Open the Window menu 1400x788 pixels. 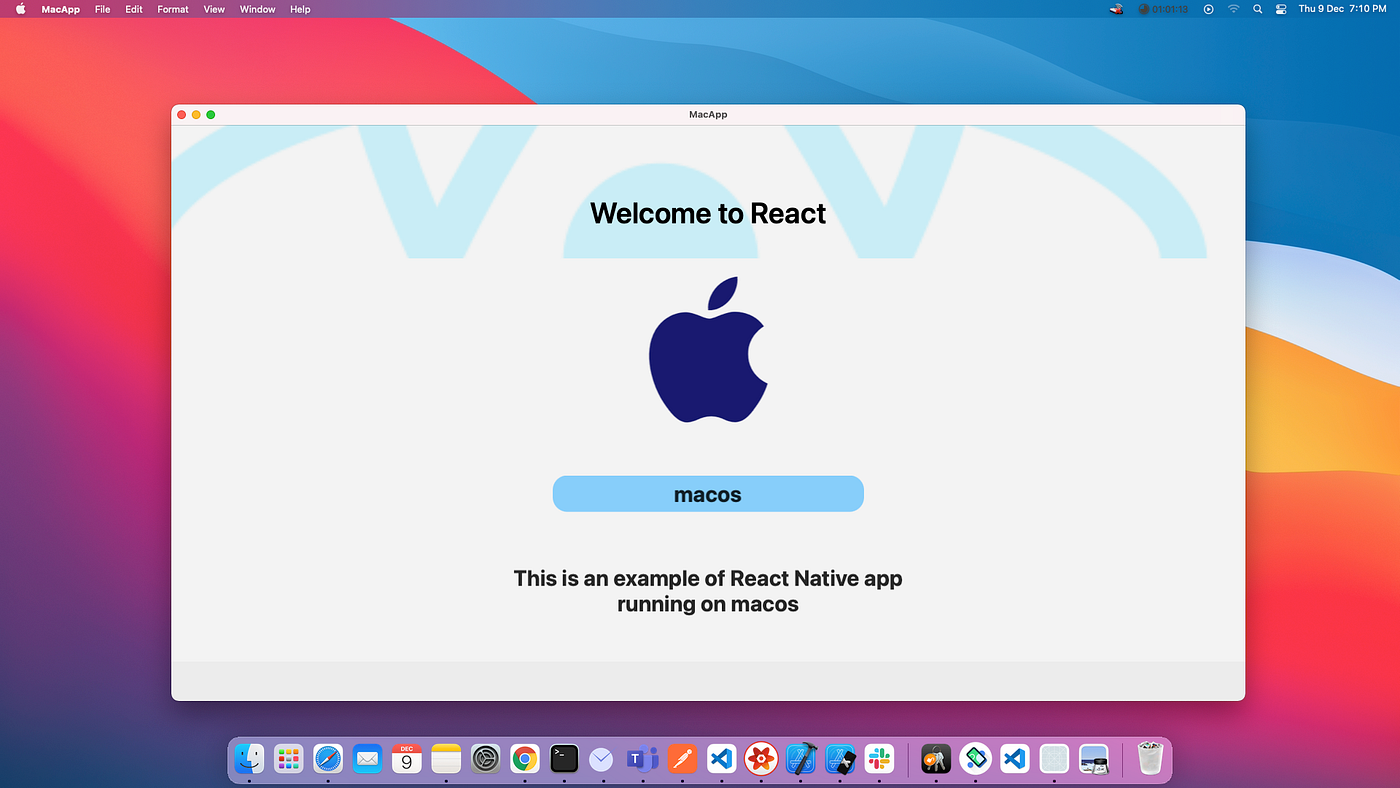257,9
